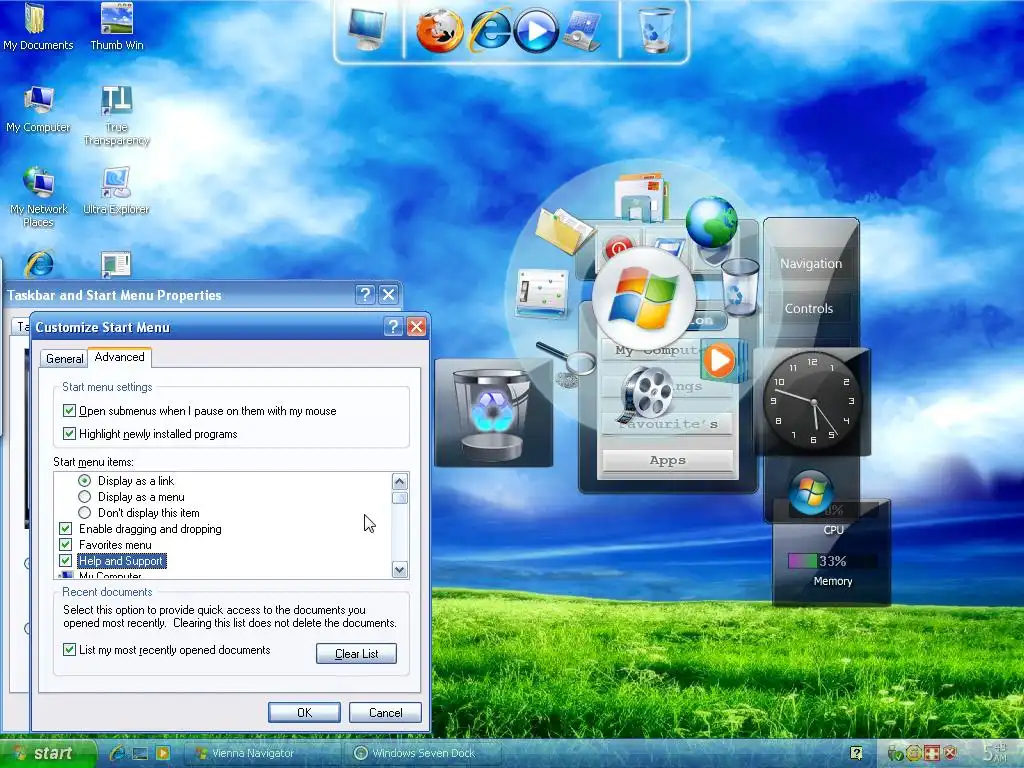Viewport: 1024px width, 768px height.
Task: Click the large glowing recycle bin gadget
Action: [493, 413]
